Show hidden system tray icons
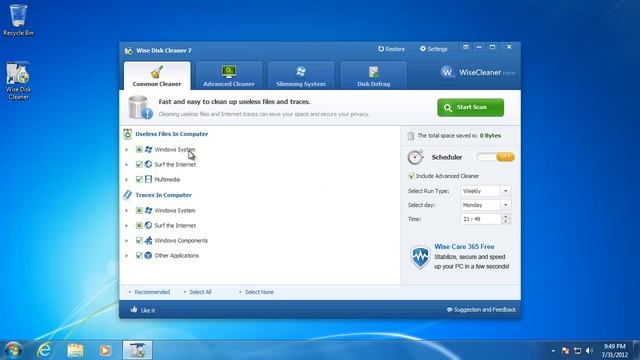640x360 pixels. pos(553,351)
